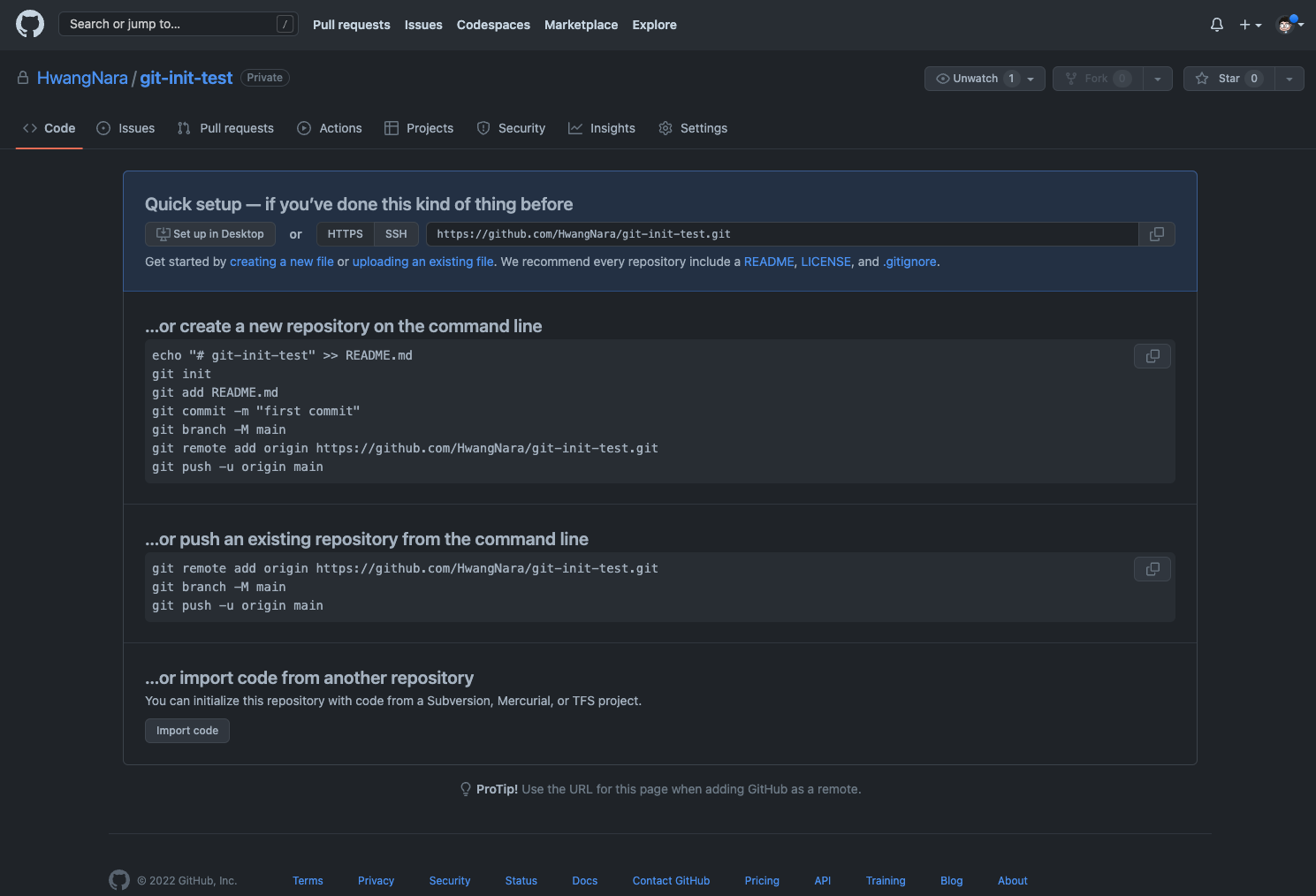1316x896 pixels.
Task: Click the slash shortcut key in search
Action: coord(285,24)
